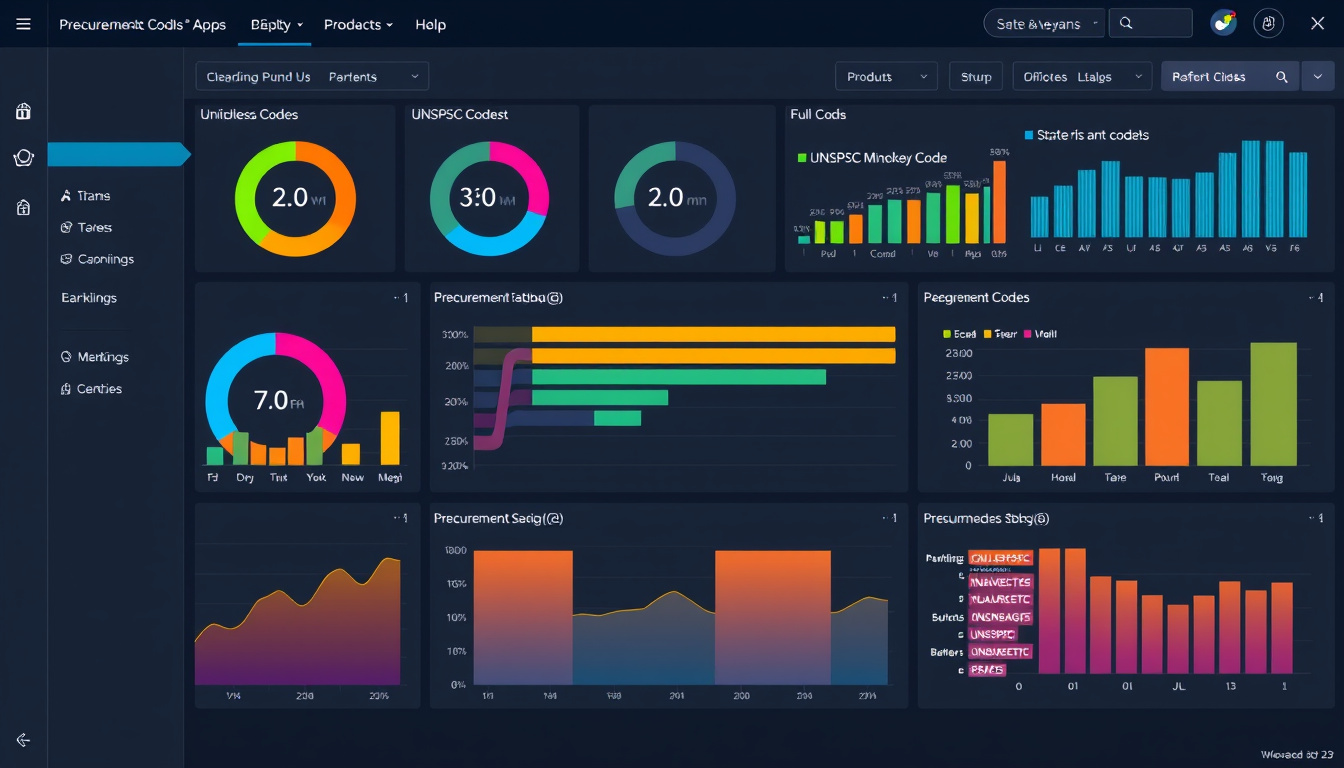Open the Products menu in the top bar

click(x=358, y=24)
